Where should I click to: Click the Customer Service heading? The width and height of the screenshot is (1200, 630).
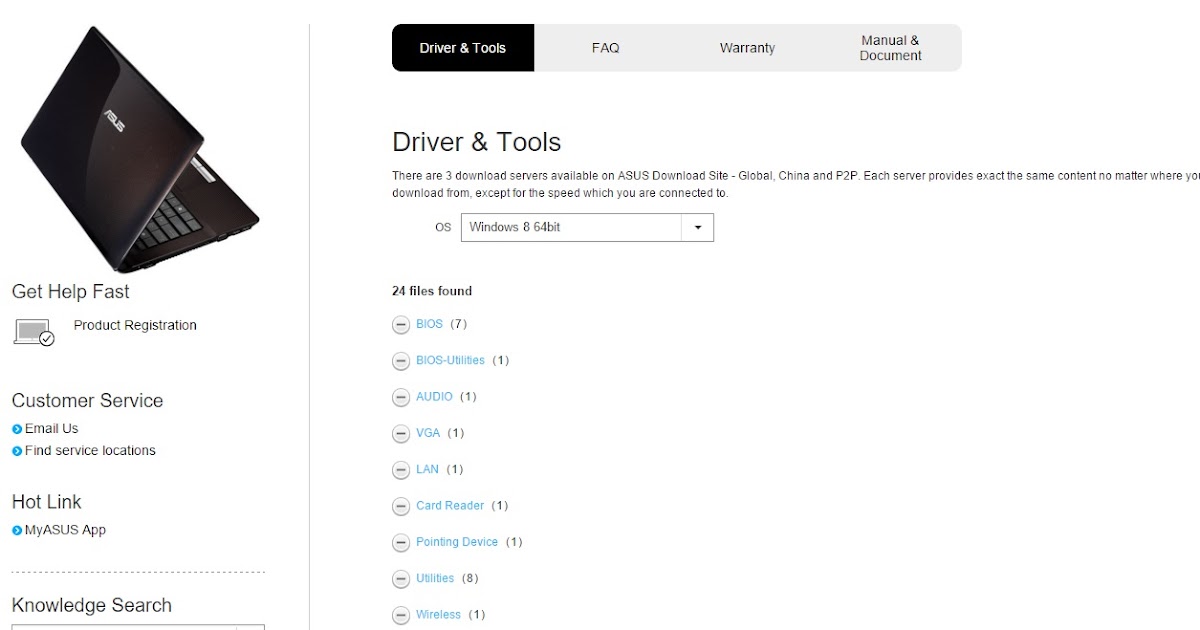click(x=87, y=401)
